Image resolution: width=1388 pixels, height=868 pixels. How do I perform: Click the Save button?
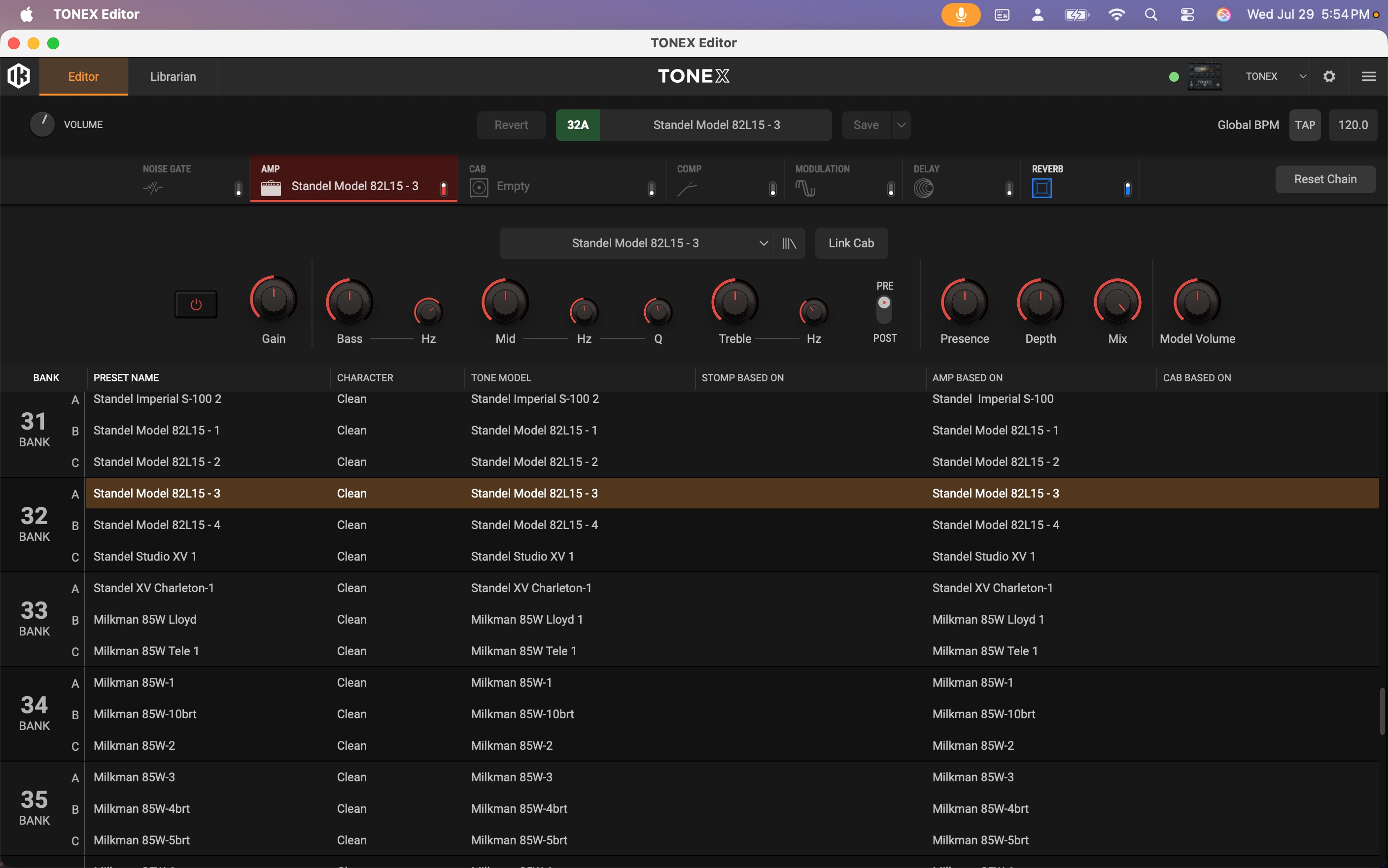point(866,125)
